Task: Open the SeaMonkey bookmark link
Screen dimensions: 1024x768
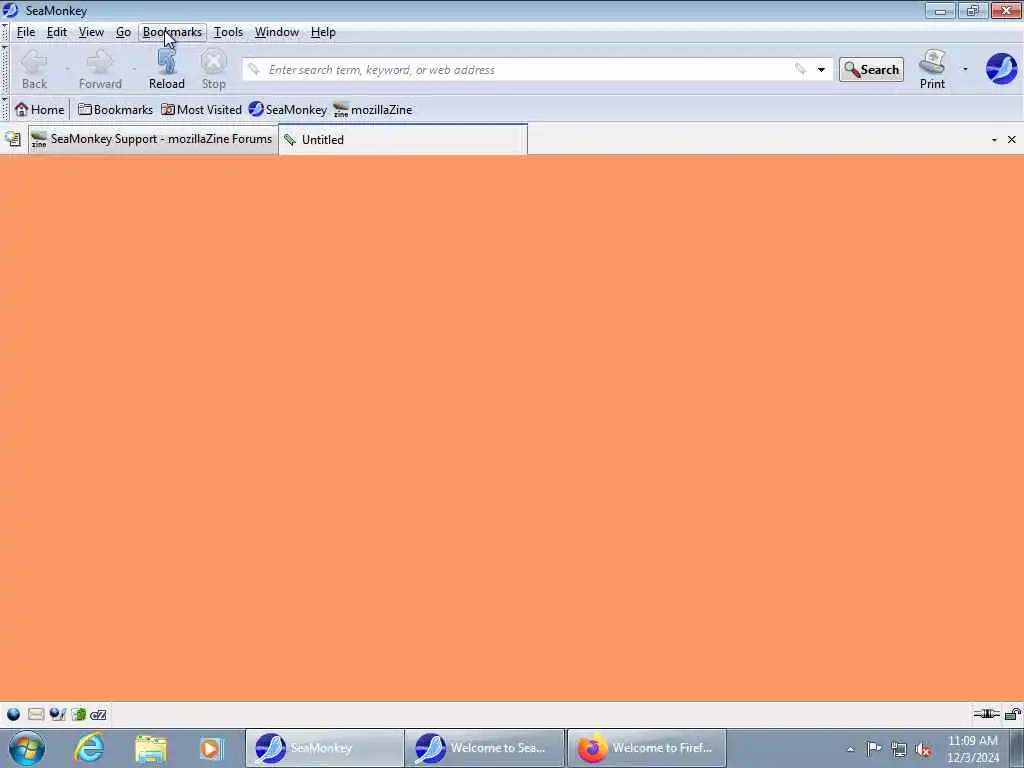Action: (x=287, y=110)
